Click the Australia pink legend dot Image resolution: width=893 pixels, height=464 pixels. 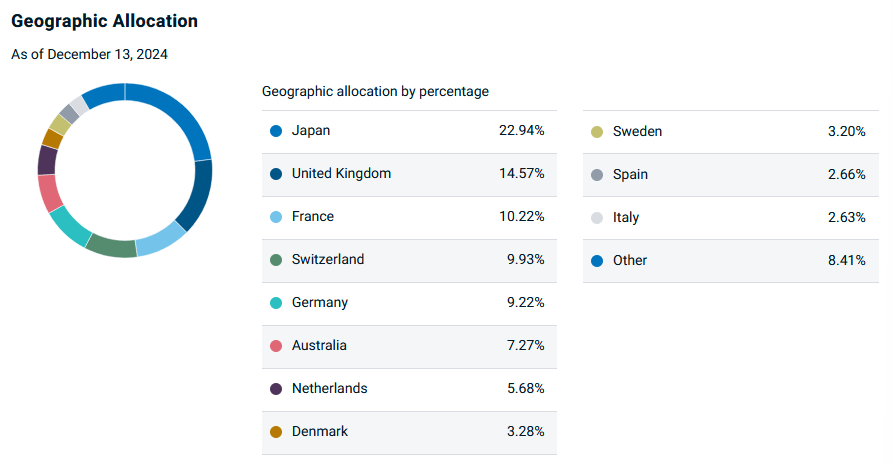pyautogui.click(x=276, y=346)
